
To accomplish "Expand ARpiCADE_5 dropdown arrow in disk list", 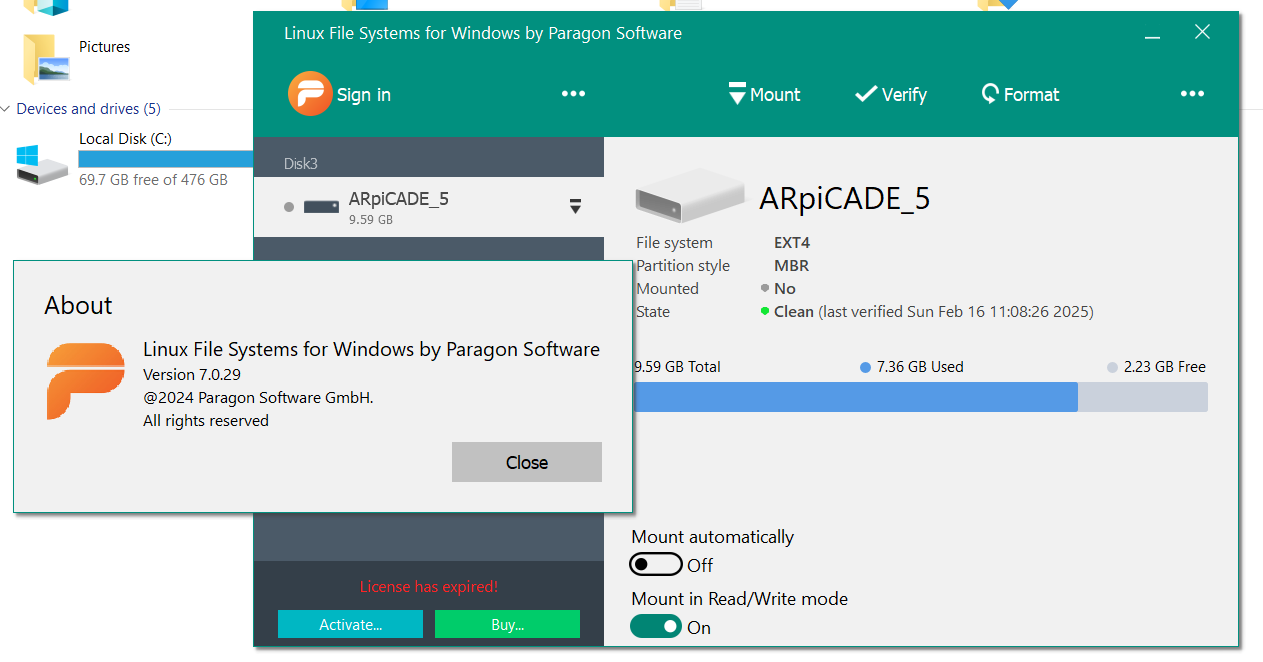I will pos(575,206).
